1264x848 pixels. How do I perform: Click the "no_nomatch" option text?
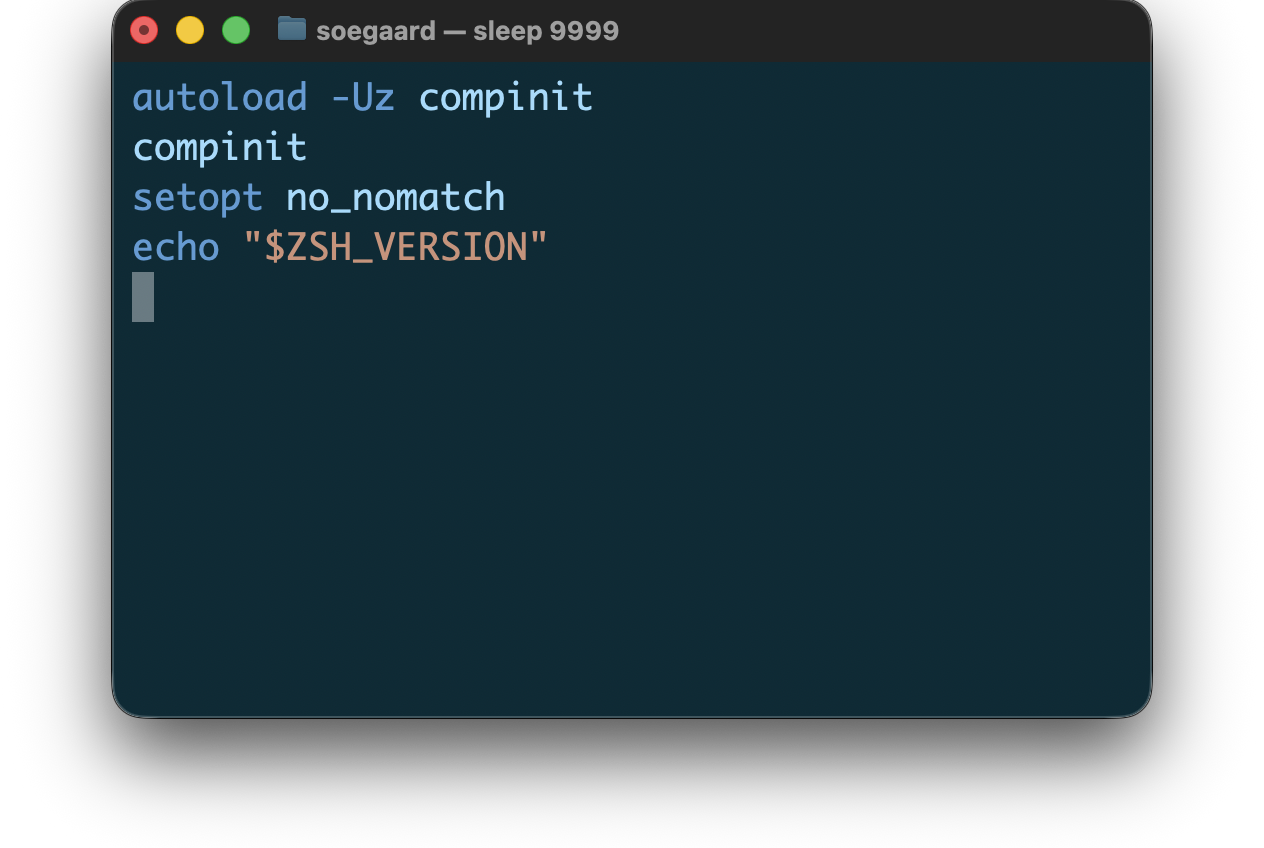click(x=395, y=198)
